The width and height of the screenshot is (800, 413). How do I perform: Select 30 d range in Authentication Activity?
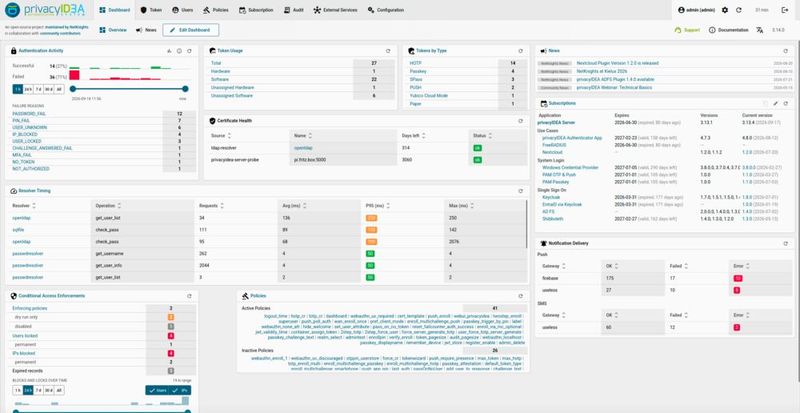pyautogui.click(x=49, y=89)
